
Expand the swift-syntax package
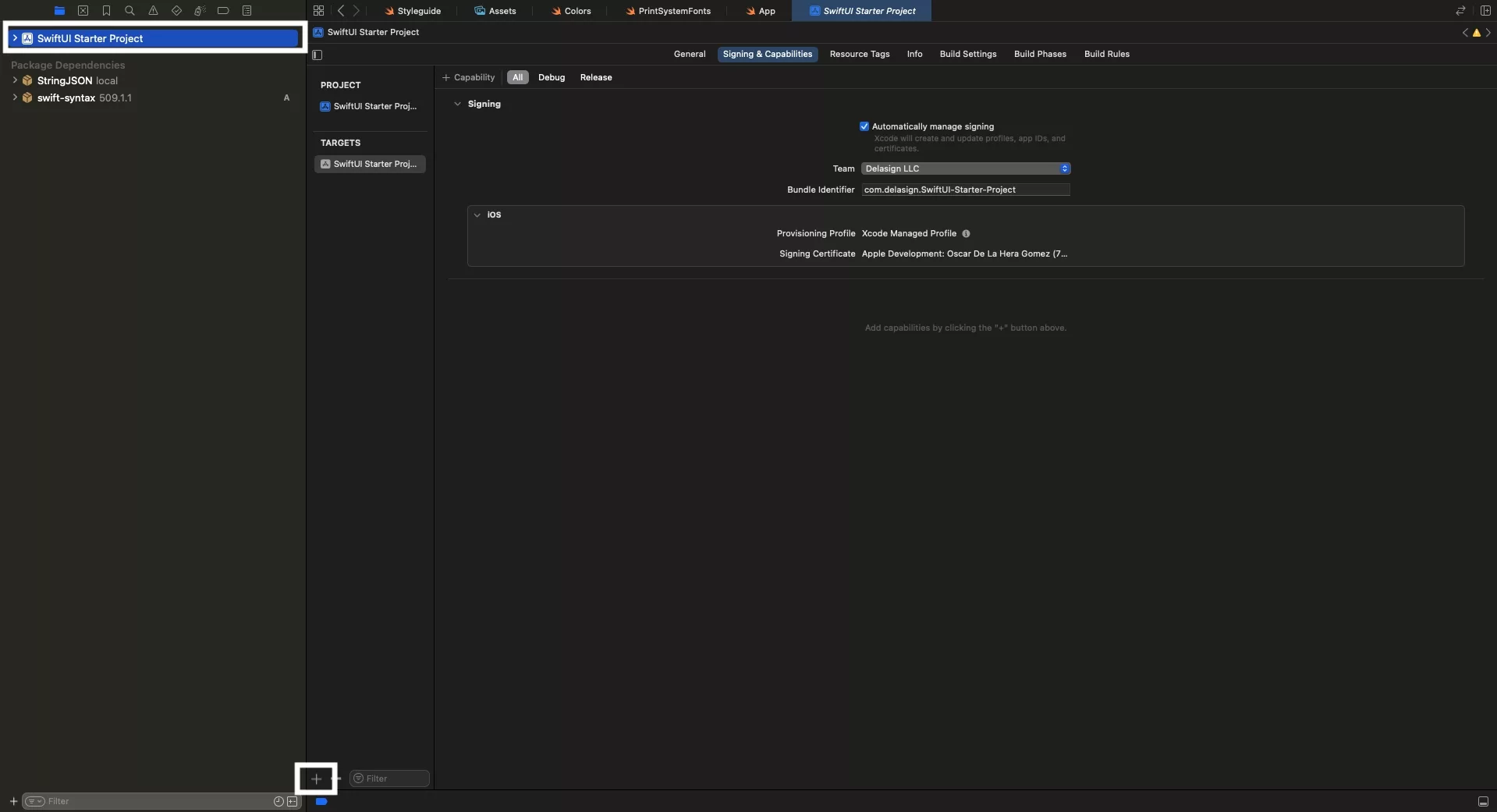15,98
